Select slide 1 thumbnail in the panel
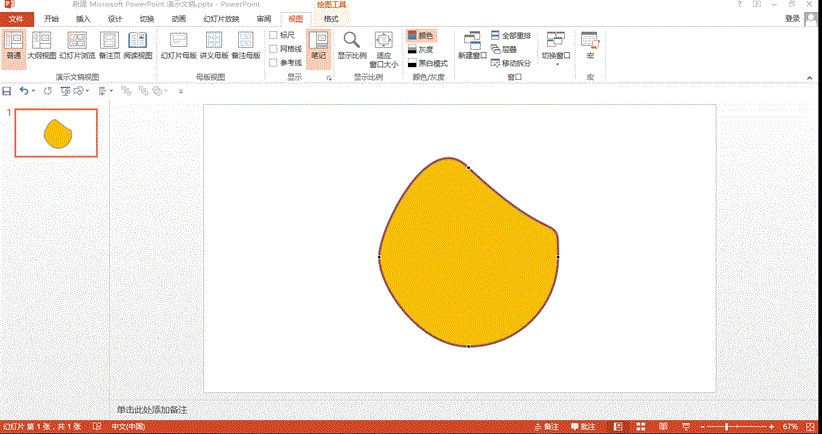Screen dimensions: 822x434 click(56, 133)
